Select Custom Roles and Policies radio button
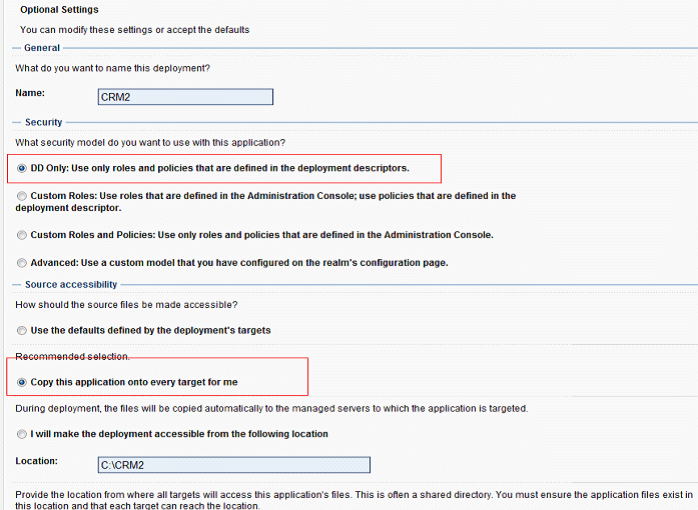698x510 pixels. 21,235
